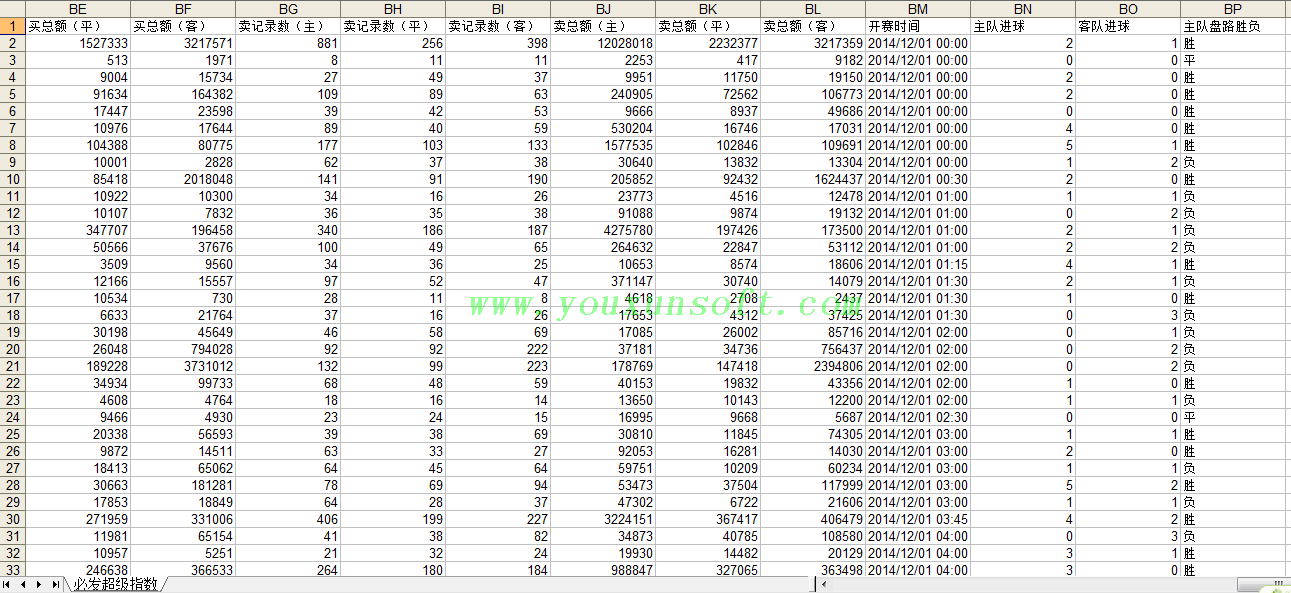
Task: Click the 主队进球 header cell
Action: point(1023,26)
